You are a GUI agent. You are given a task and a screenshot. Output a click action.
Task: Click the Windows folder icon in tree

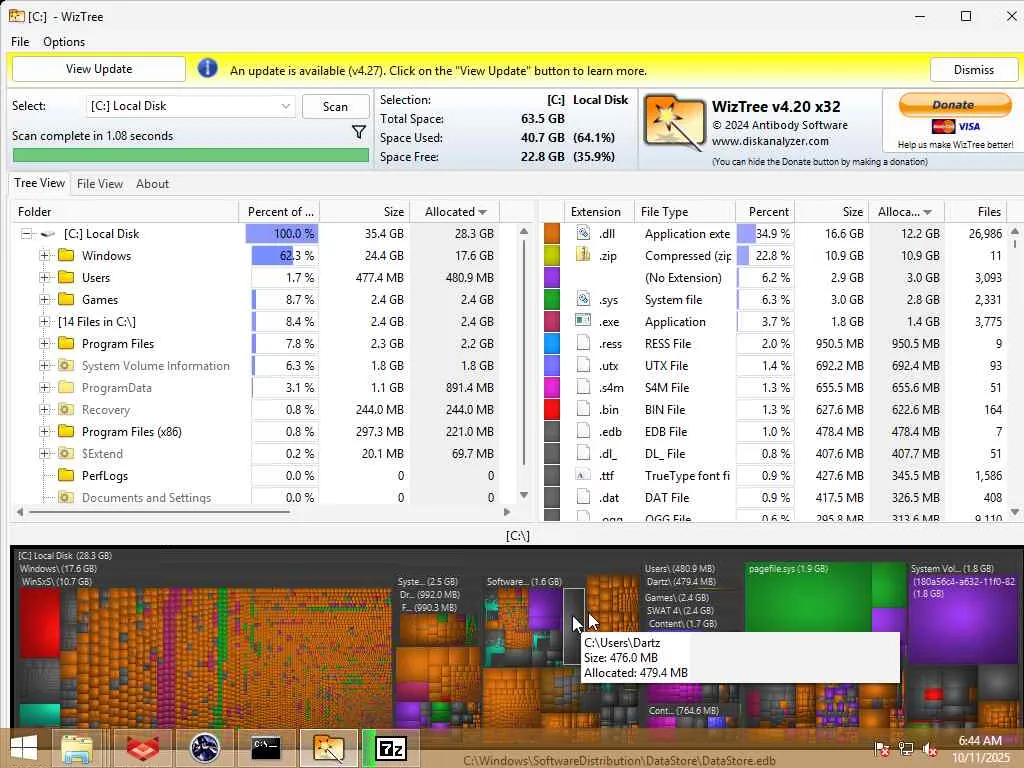pyautogui.click(x=66, y=255)
